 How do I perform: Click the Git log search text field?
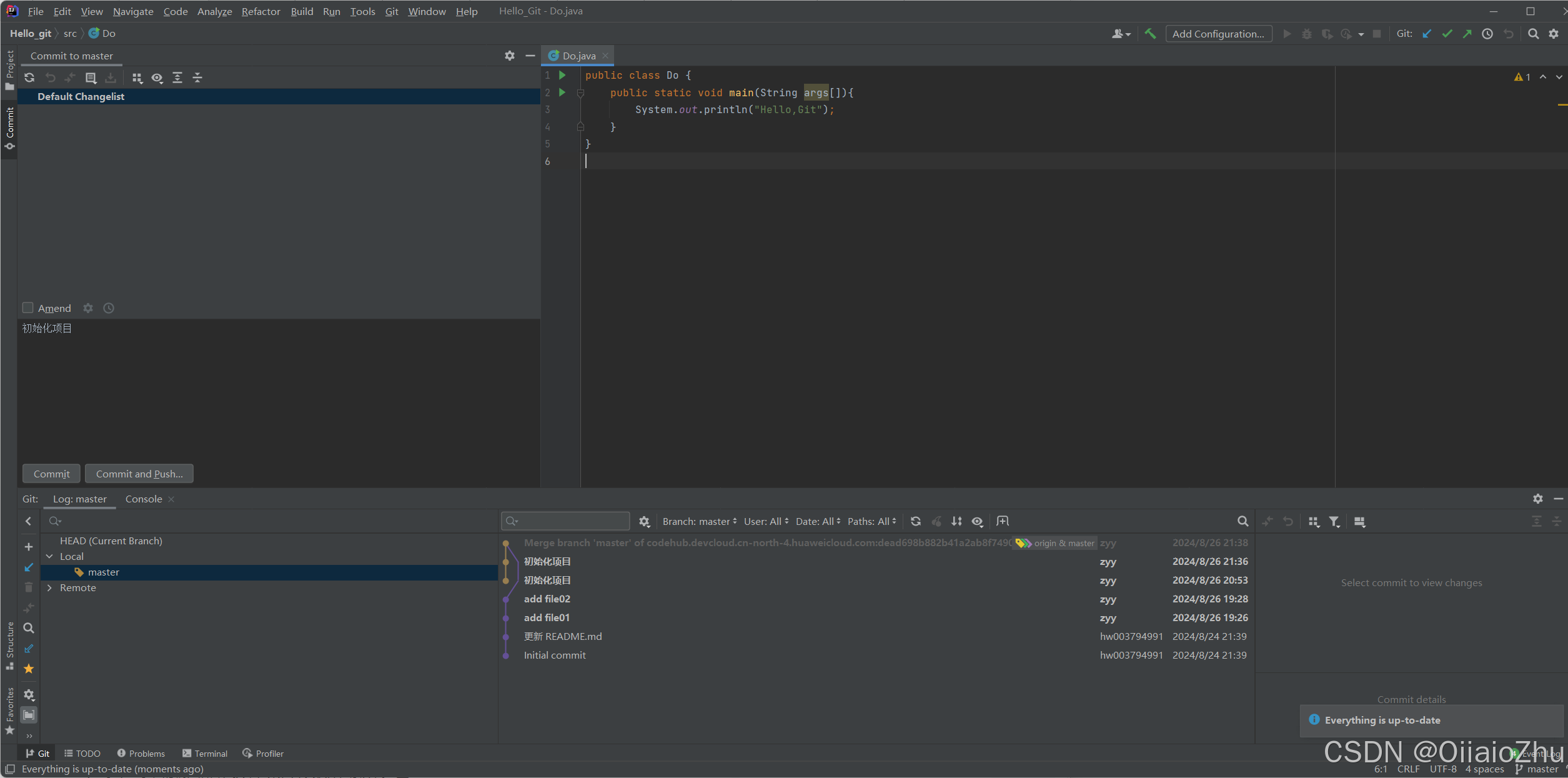tap(572, 521)
